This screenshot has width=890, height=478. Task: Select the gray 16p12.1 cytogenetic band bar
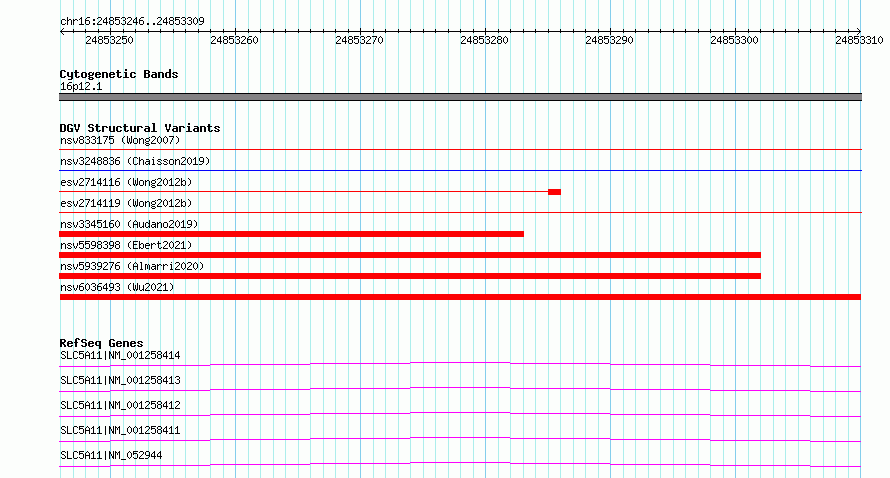(x=460, y=97)
